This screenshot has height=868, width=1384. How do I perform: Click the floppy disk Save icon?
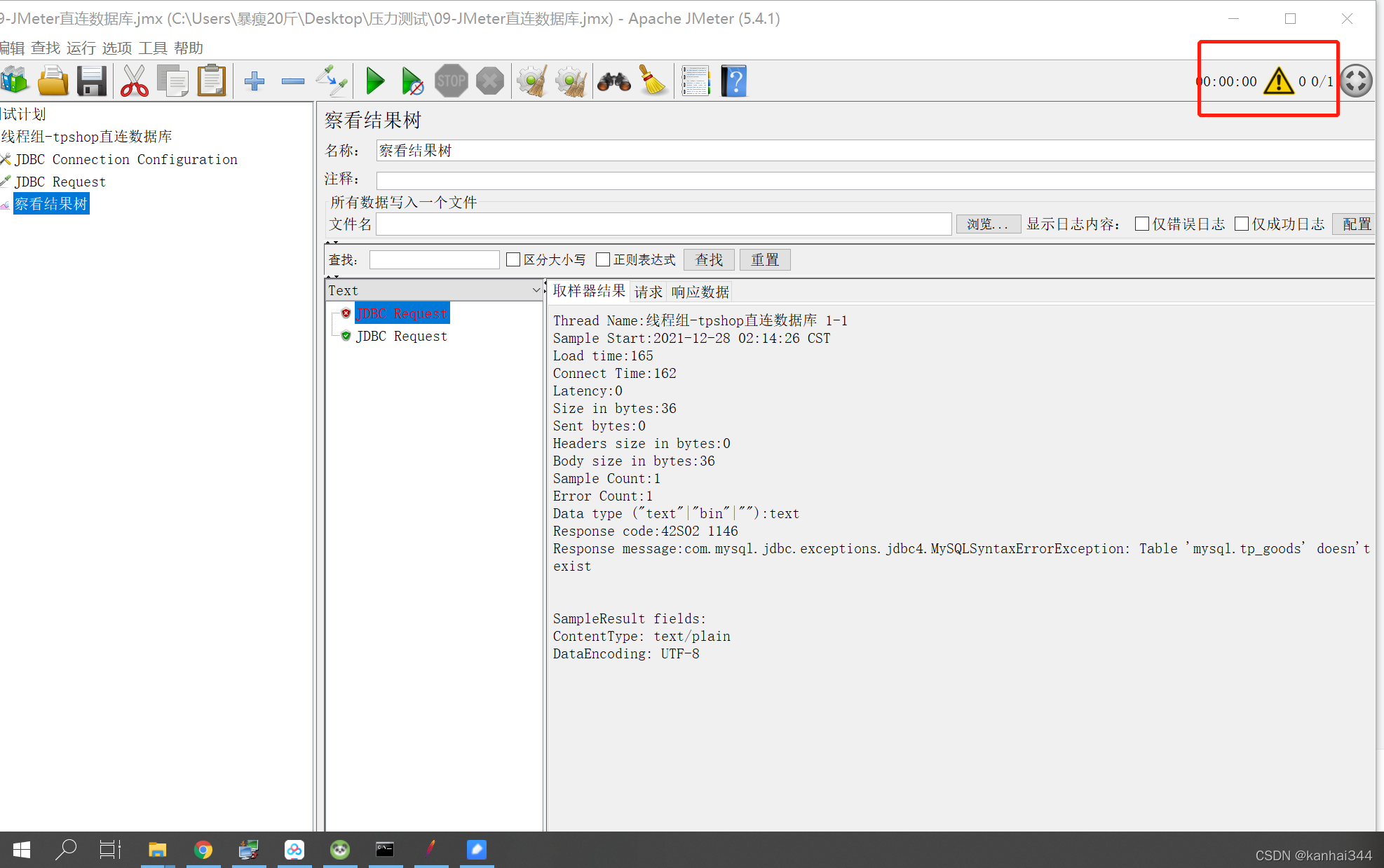tap(92, 81)
